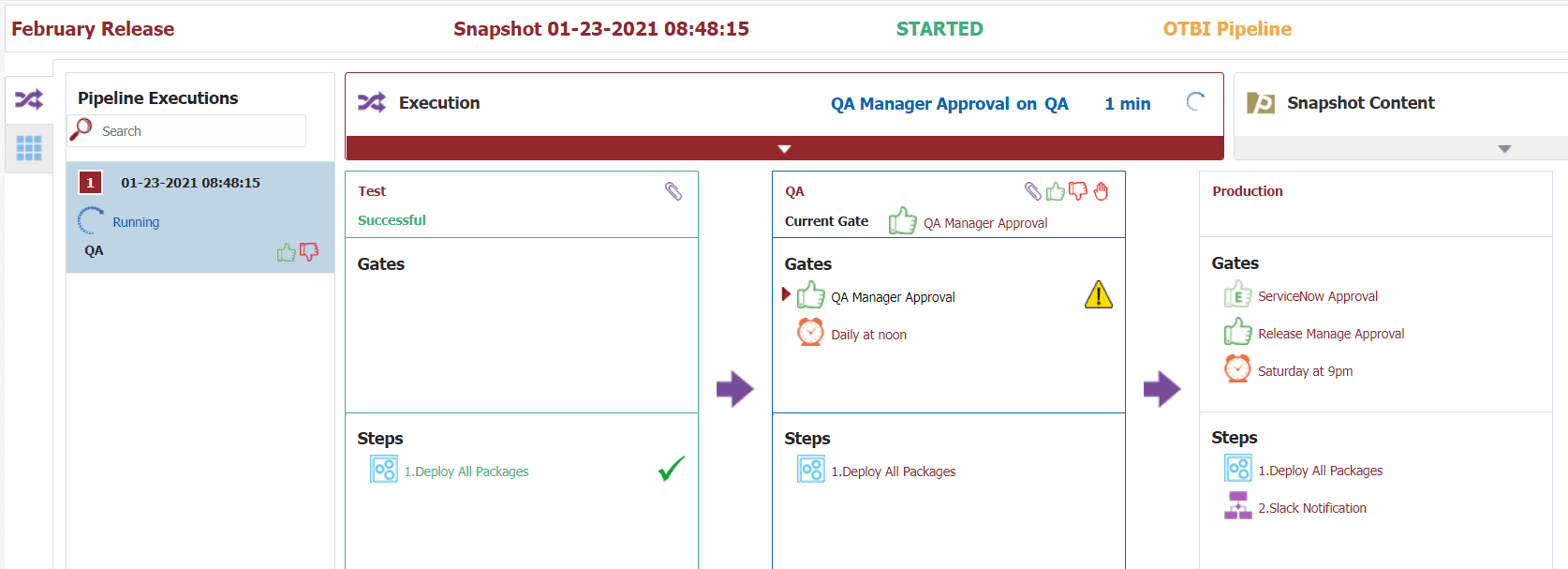Click the green checkmark in Test Steps

(672, 469)
